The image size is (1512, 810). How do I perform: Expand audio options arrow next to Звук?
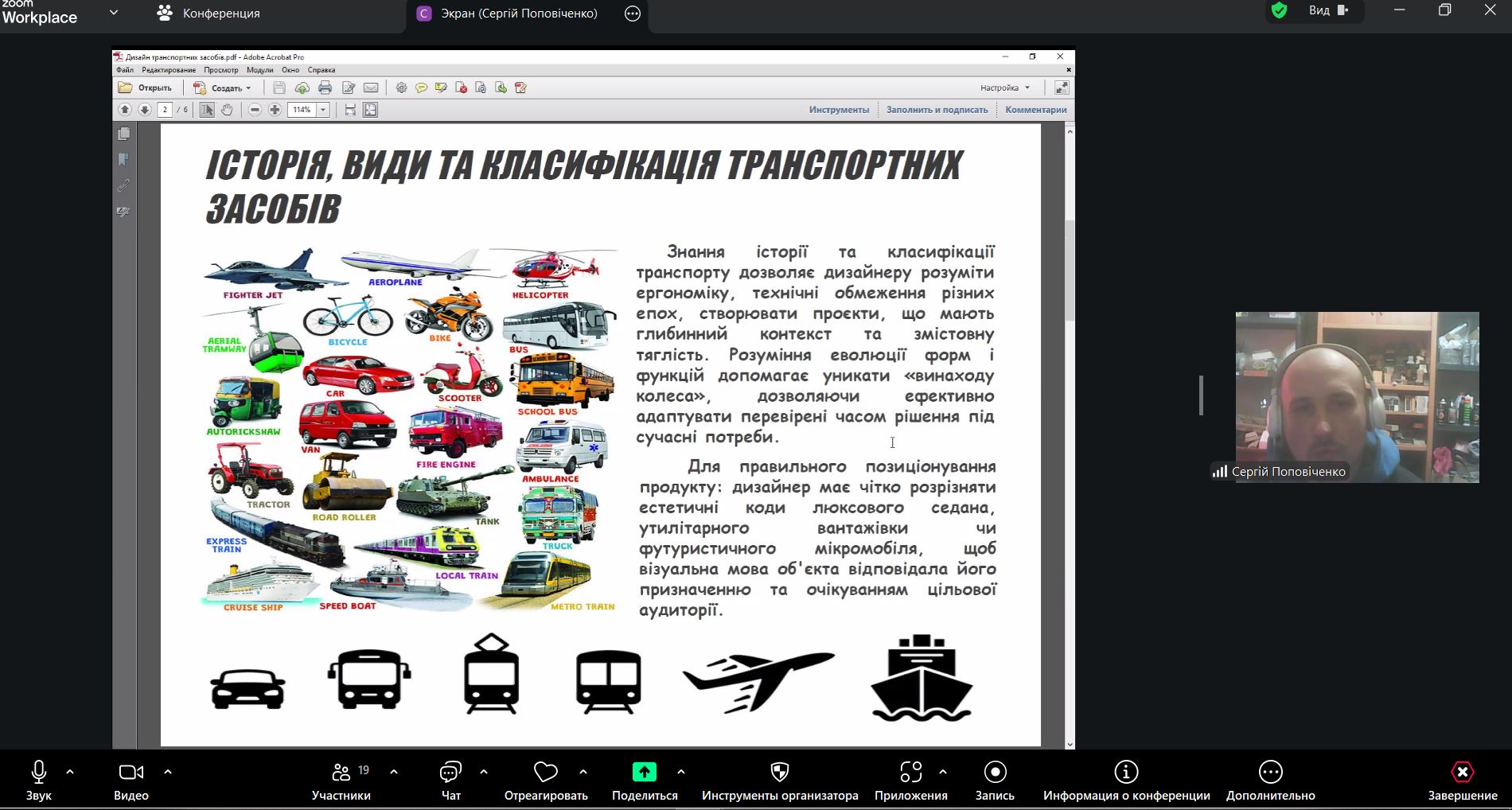point(70,772)
